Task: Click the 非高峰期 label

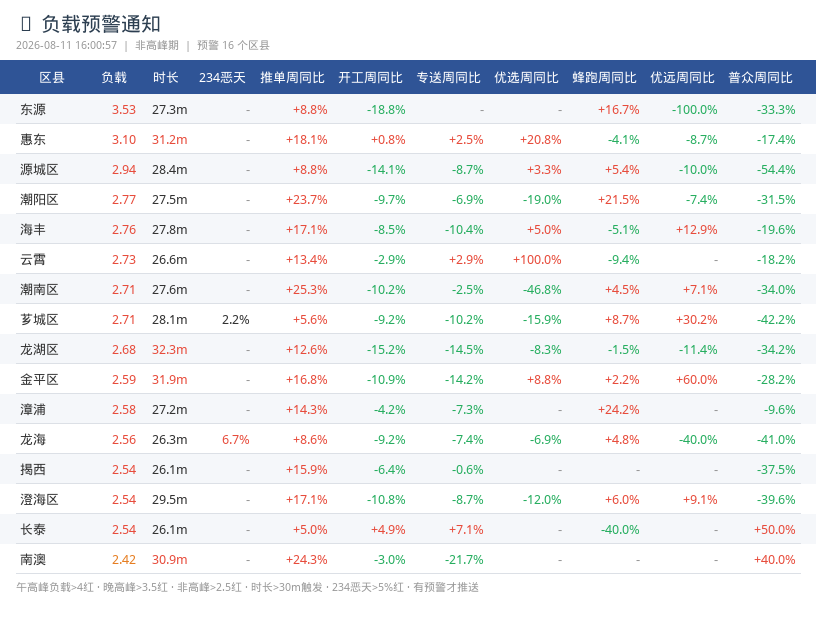Action: [157, 45]
